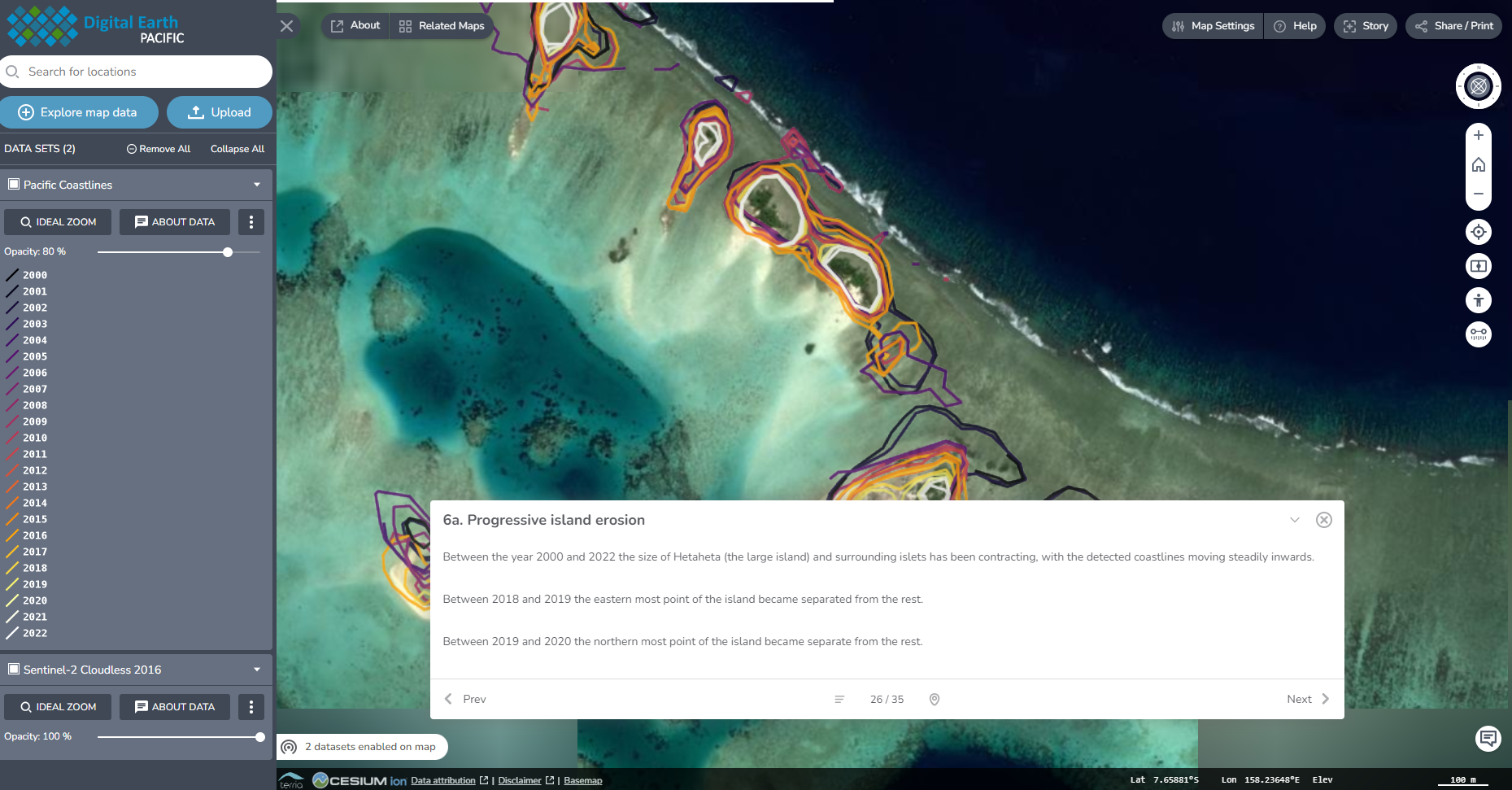Viewport: 1512px width, 790px height.
Task: Zoom out with the minus button
Action: tap(1478, 194)
